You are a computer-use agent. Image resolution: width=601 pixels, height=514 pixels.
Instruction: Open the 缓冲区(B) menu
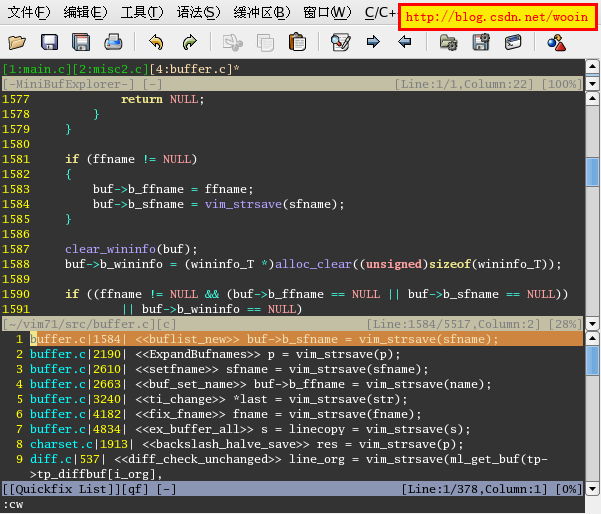click(x=260, y=13)
